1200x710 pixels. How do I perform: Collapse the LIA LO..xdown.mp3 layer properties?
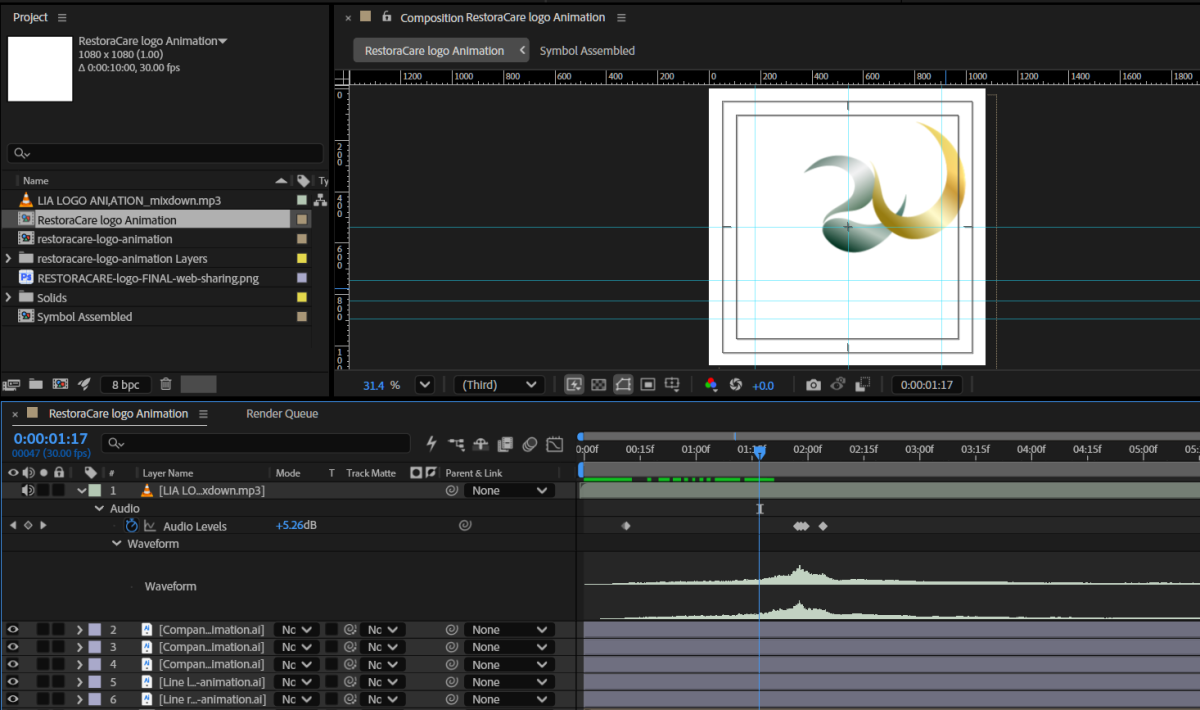[82, 491]
